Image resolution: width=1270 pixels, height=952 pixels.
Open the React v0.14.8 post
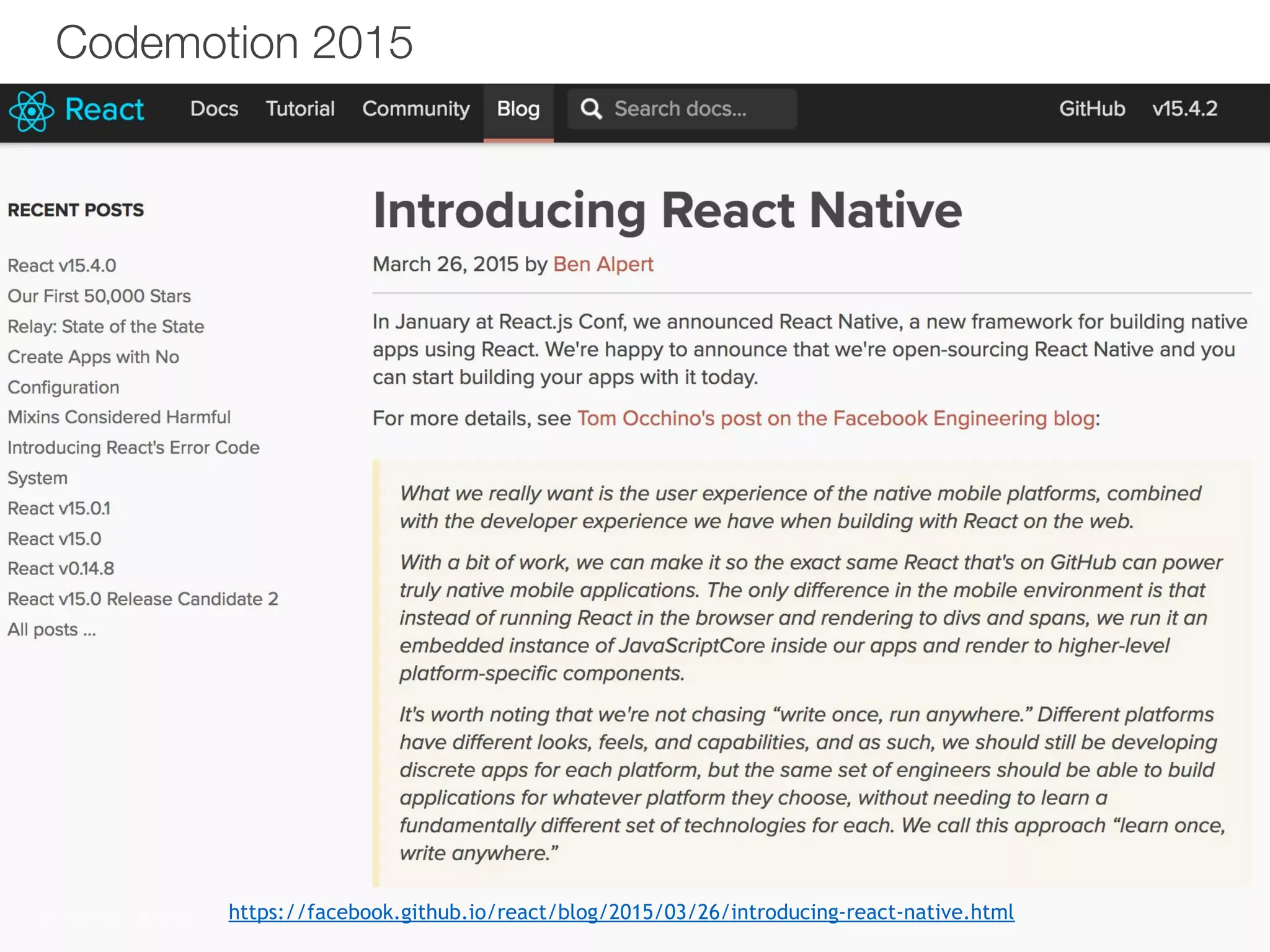61,568
